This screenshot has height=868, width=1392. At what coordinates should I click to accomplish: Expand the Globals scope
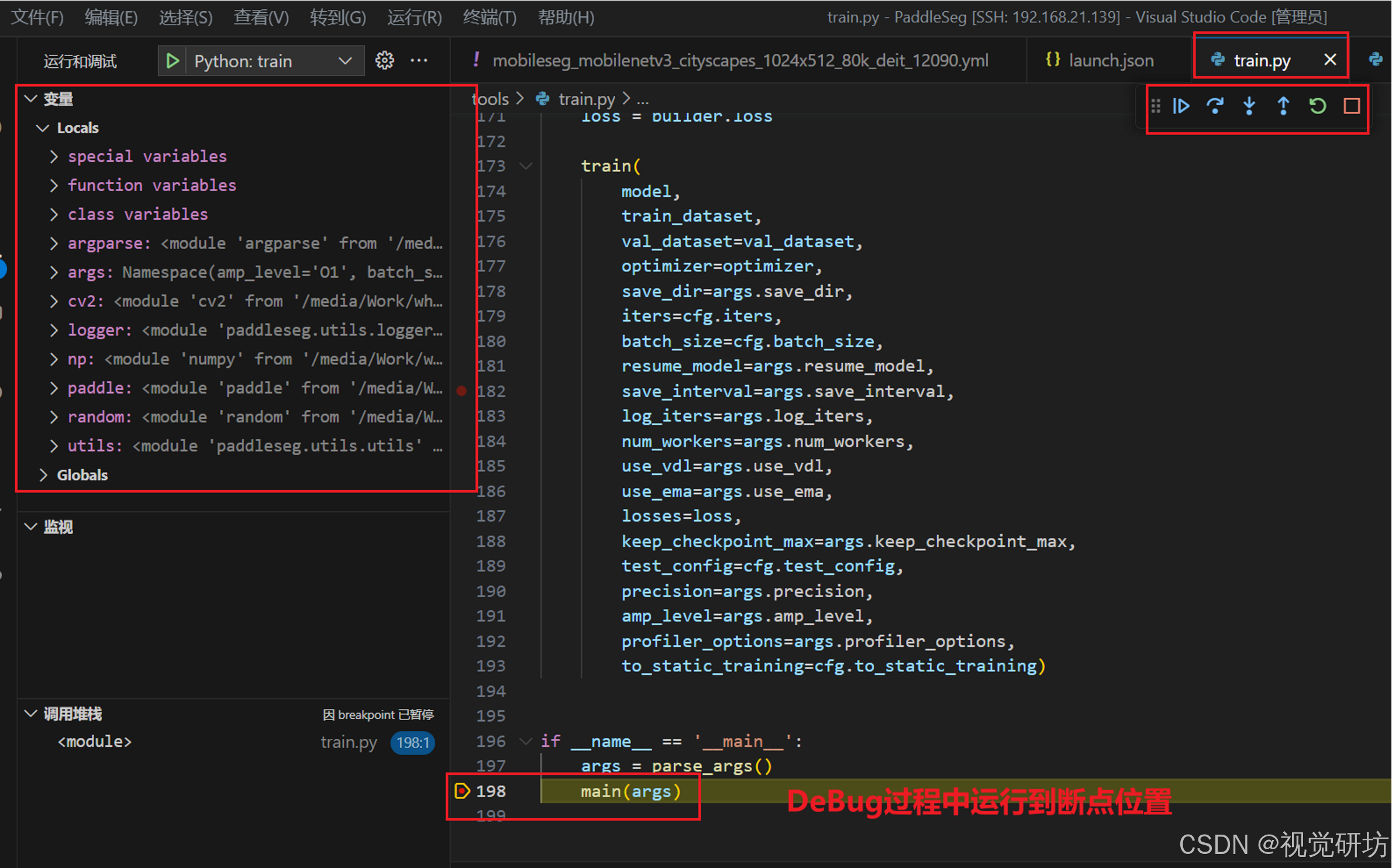click(x=43, y=475)
